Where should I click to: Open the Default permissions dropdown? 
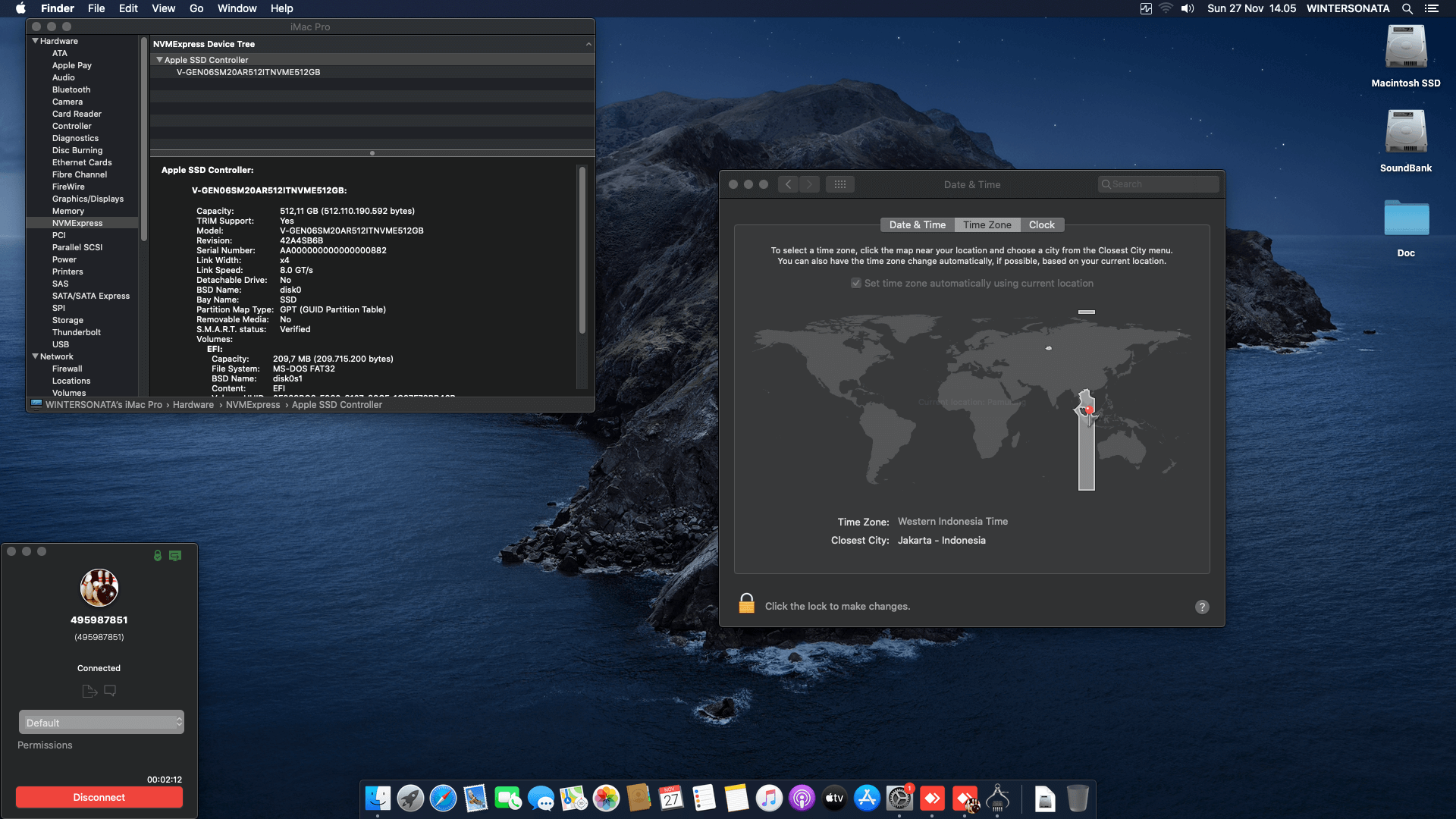[101, 723]
